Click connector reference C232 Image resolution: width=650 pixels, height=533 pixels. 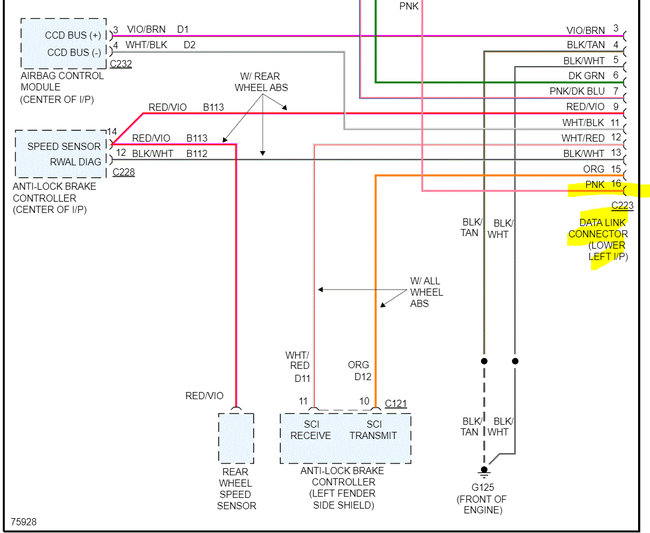click(x=121, y=64)
